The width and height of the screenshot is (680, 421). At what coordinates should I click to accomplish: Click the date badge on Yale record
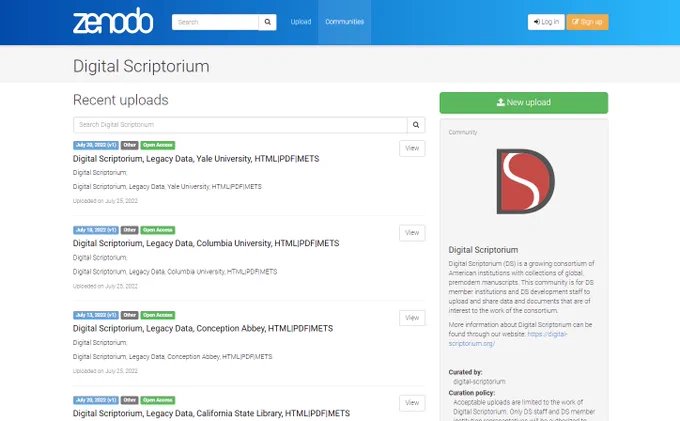(x=96, y=145)
